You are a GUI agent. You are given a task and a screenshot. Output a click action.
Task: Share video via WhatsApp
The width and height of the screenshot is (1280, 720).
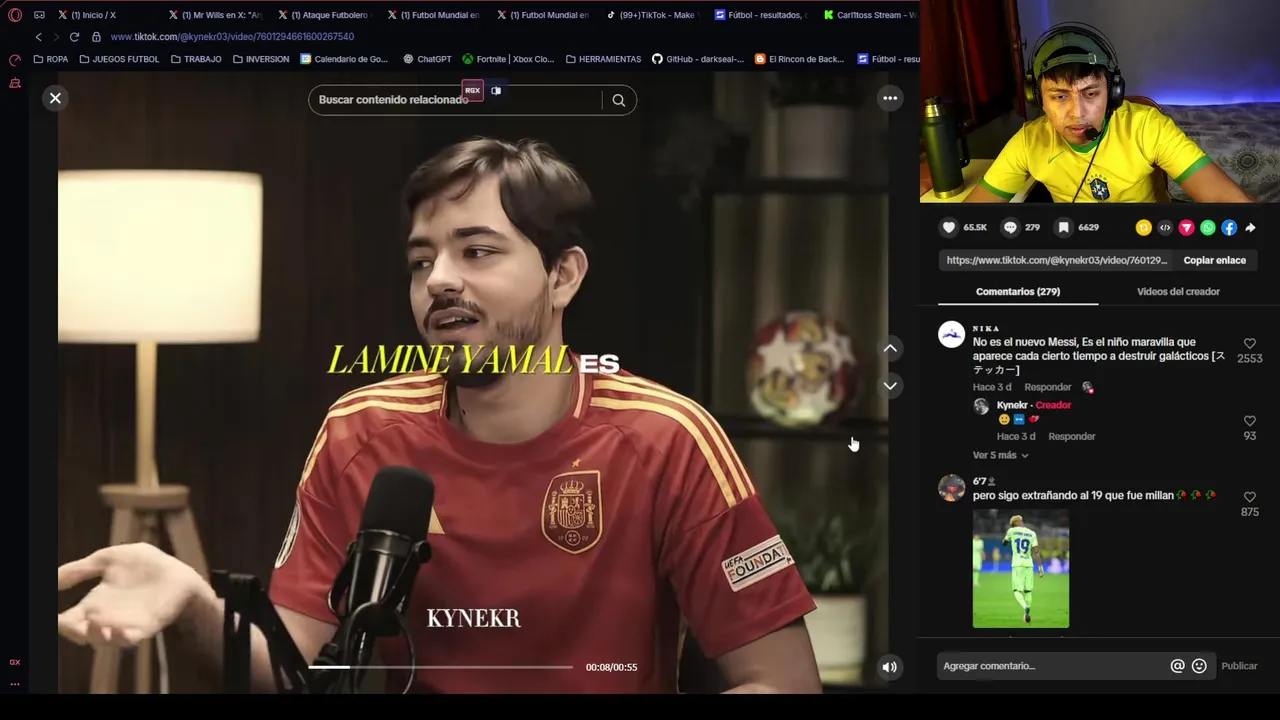click(1208, 228)
